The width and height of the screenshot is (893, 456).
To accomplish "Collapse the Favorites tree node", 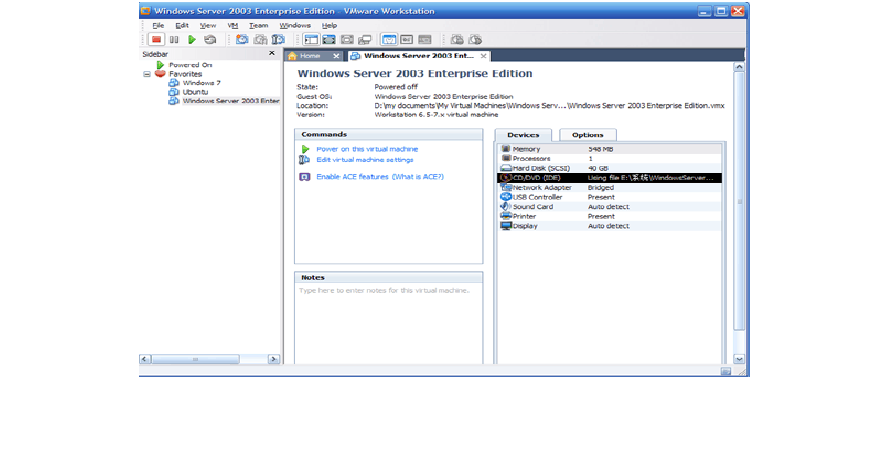I will pos(147,74).
